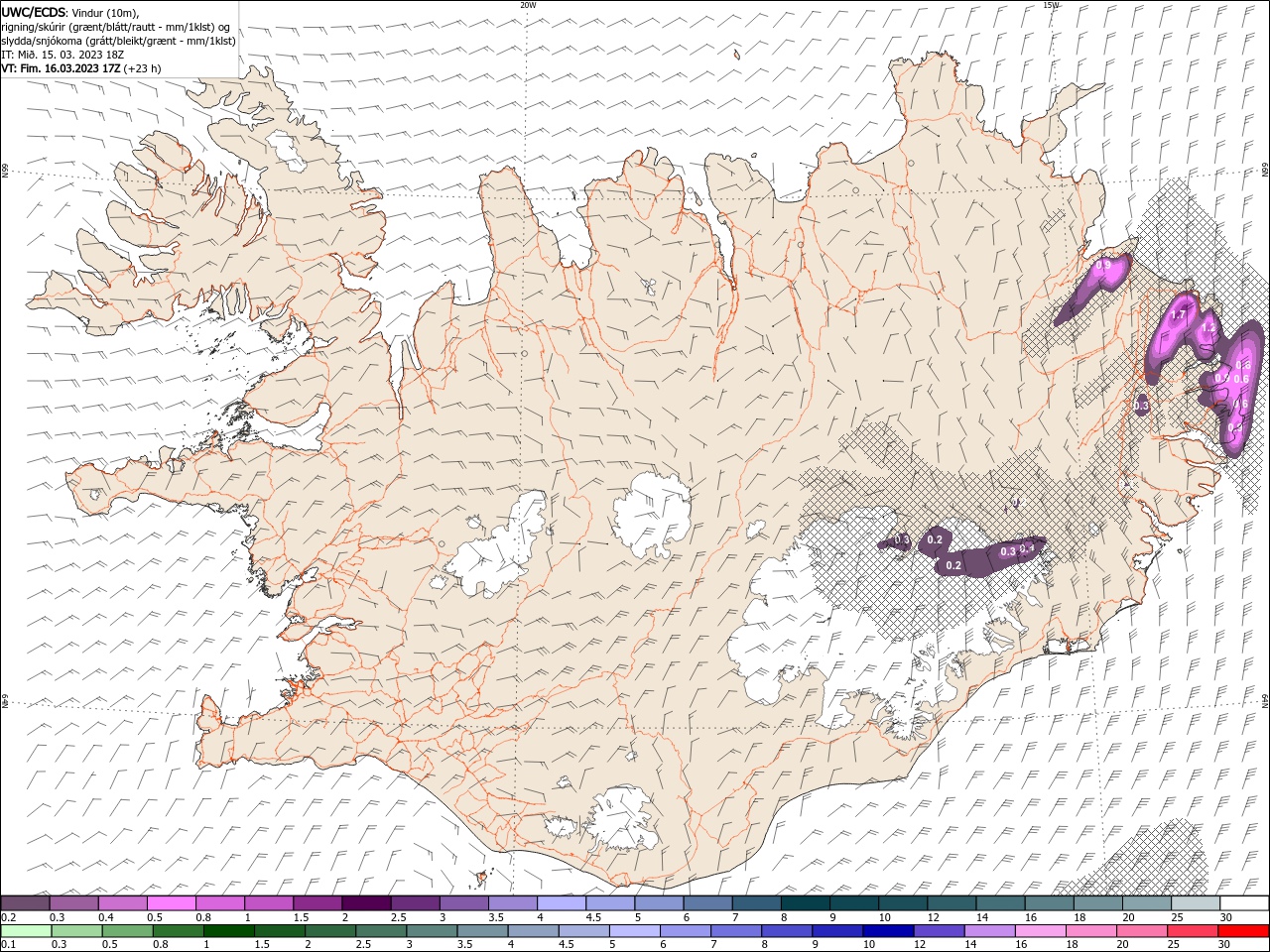Screen dimensions: 1270x952
Task: Pick the snow legend swatch between 3 and 3.5
Action: 463,903
